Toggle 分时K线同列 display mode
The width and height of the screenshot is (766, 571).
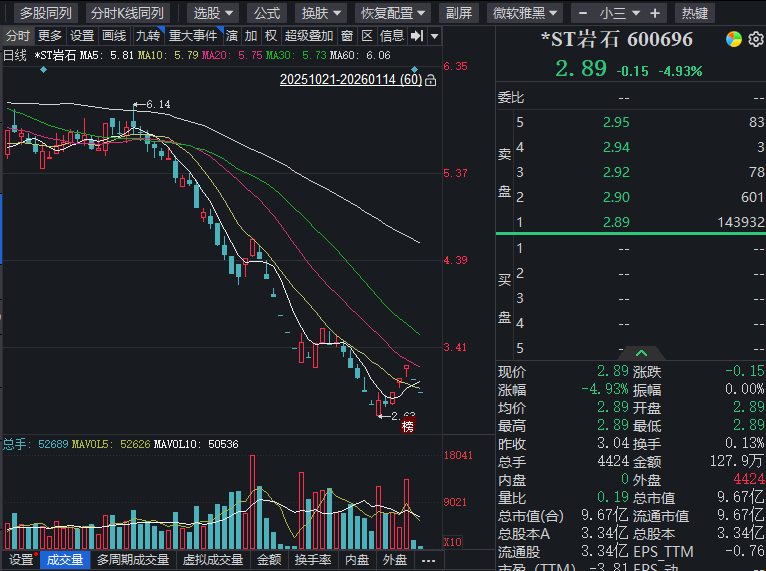[x=126, y=13]
